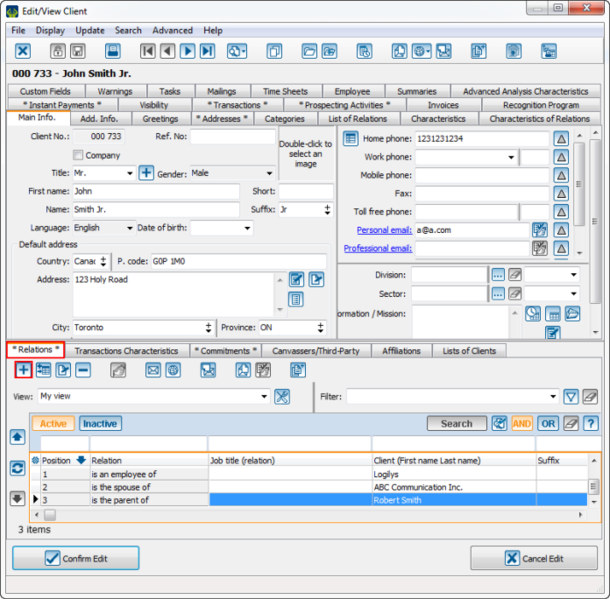Click the envelope mail icon in relations toolbar
The image size is (610, 599).
[153, 370]
